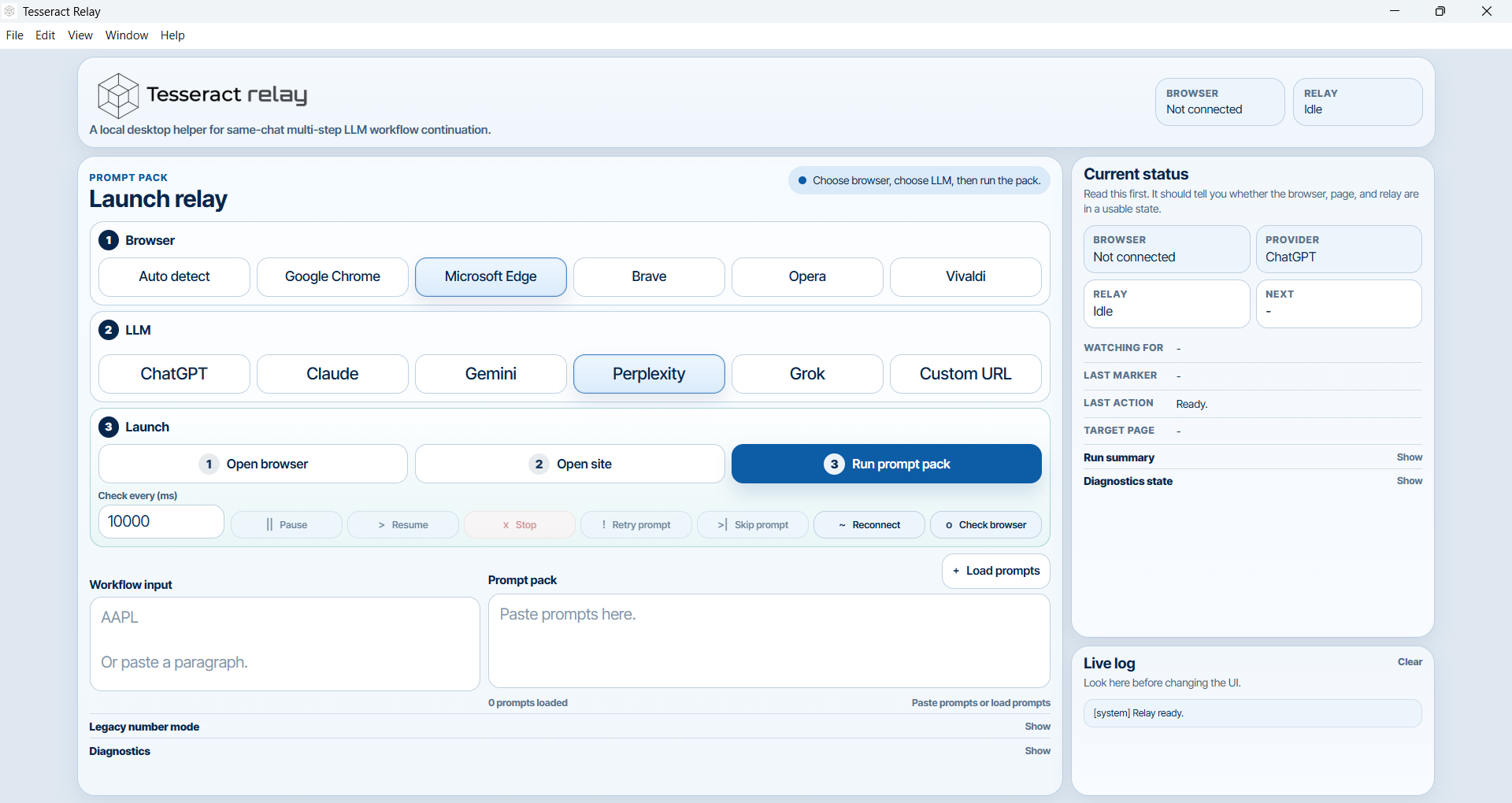Click Check browser button
The height and width of the screenshot is (803, 1512).
[x=986, y=525]
